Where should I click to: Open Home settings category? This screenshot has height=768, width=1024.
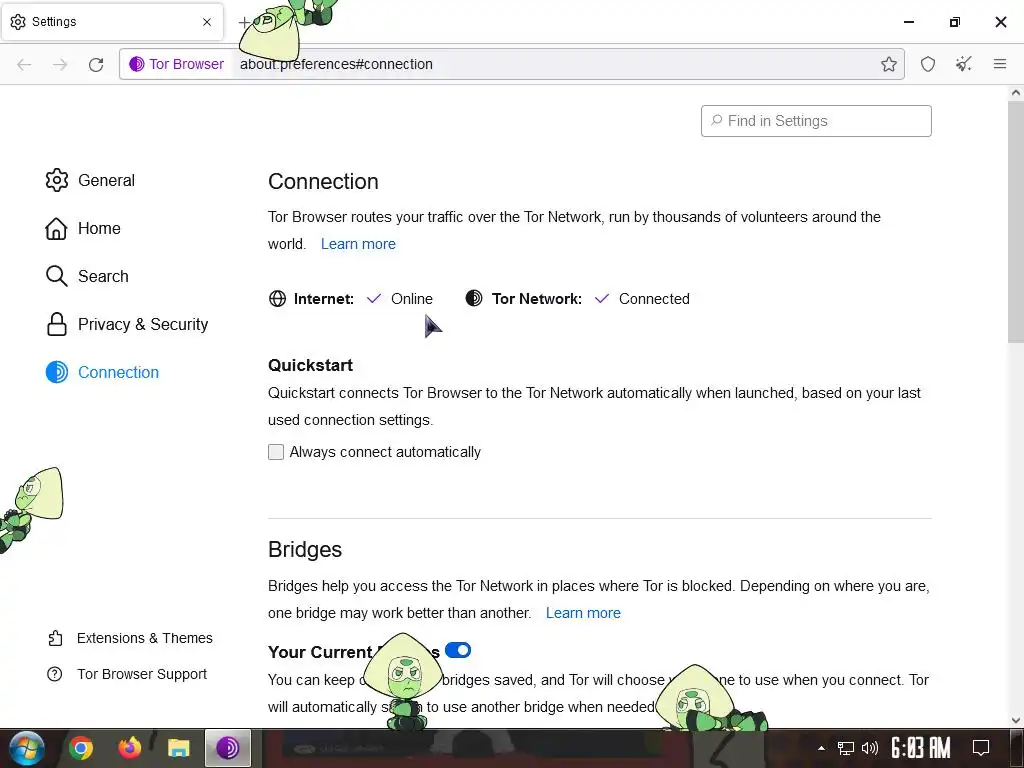tap(83, 229)
